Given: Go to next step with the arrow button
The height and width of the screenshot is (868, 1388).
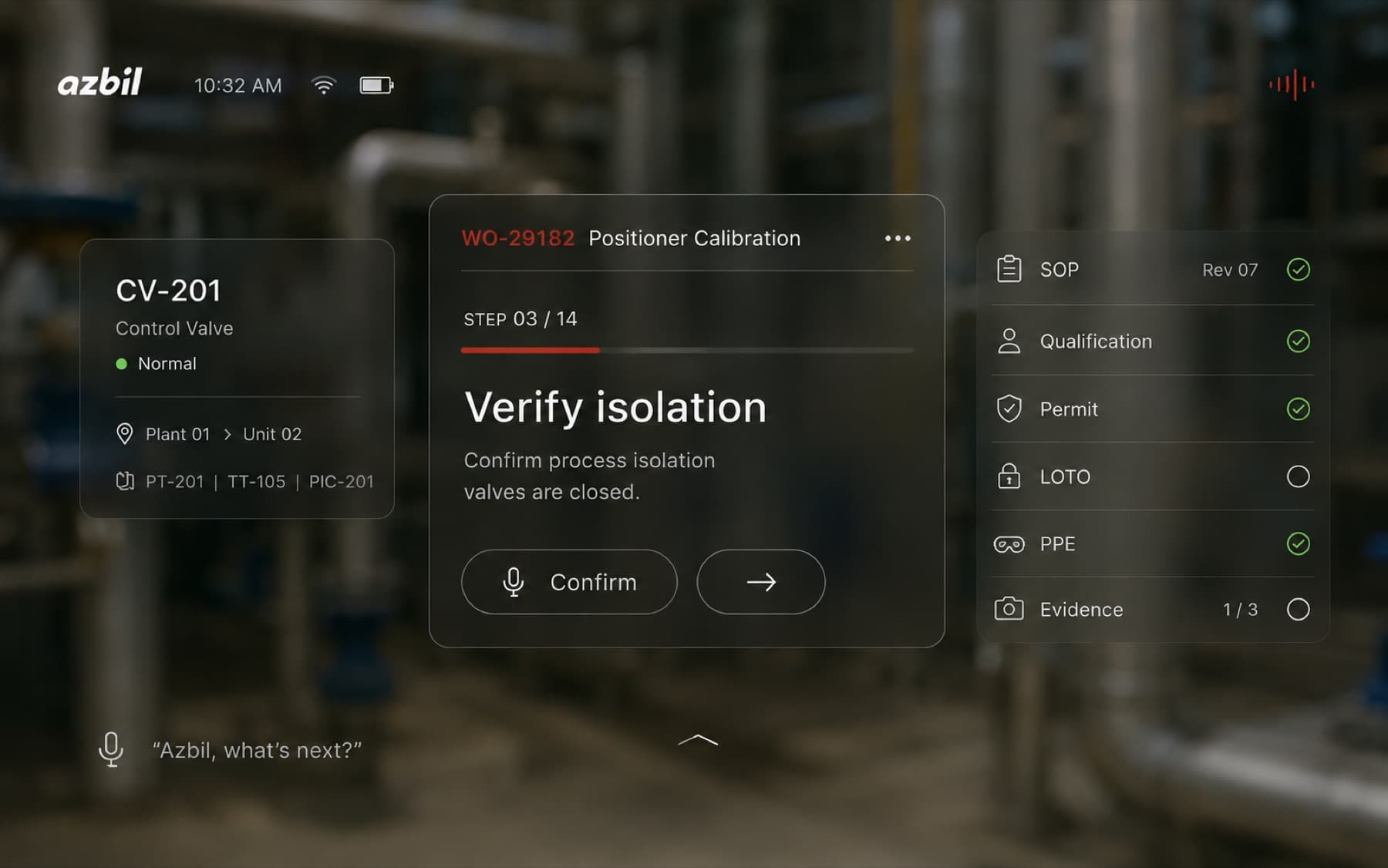Looking at the screenshot, I should [x=761, y=582].
